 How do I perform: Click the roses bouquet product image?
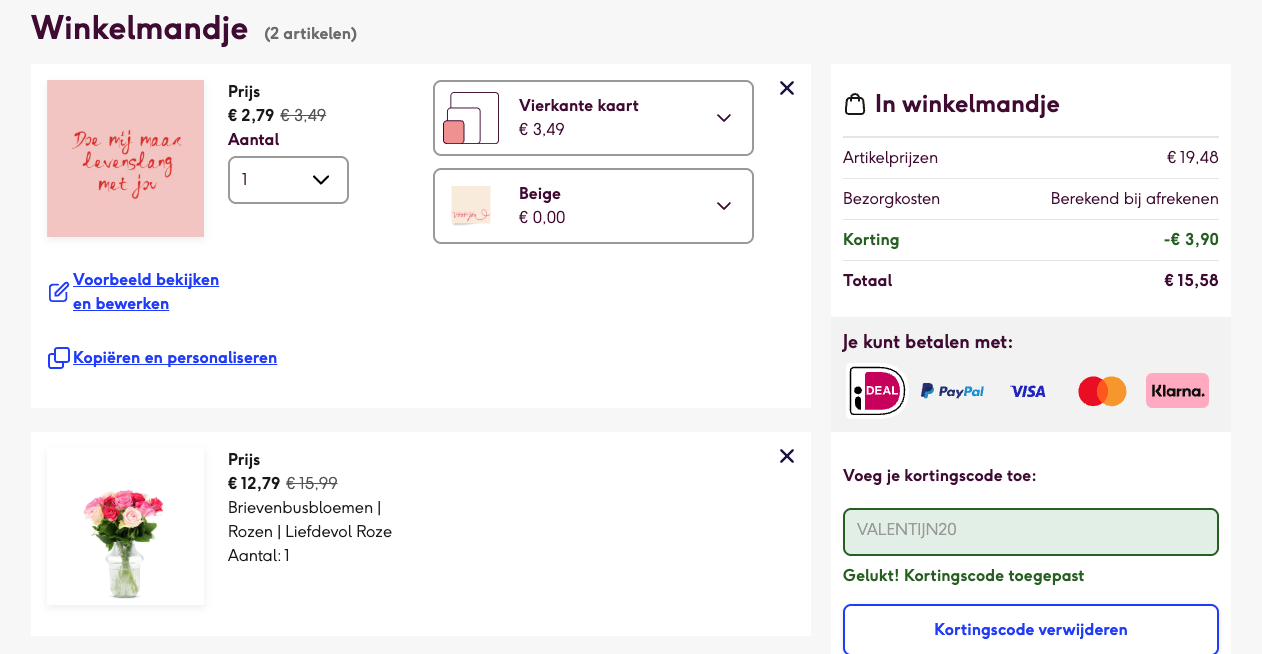[x=125, y=527]
